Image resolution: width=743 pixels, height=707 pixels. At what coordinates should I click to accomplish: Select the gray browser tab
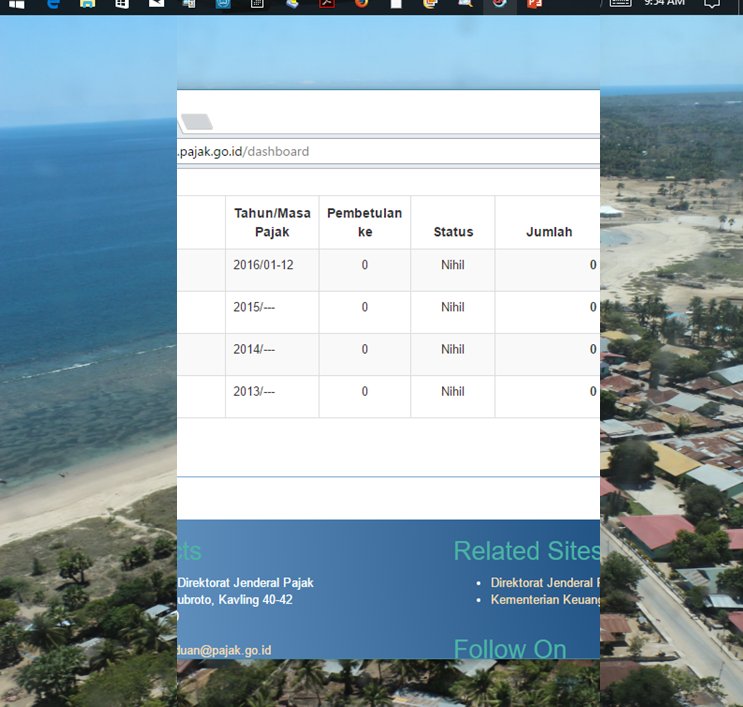(x=196, y=122)
